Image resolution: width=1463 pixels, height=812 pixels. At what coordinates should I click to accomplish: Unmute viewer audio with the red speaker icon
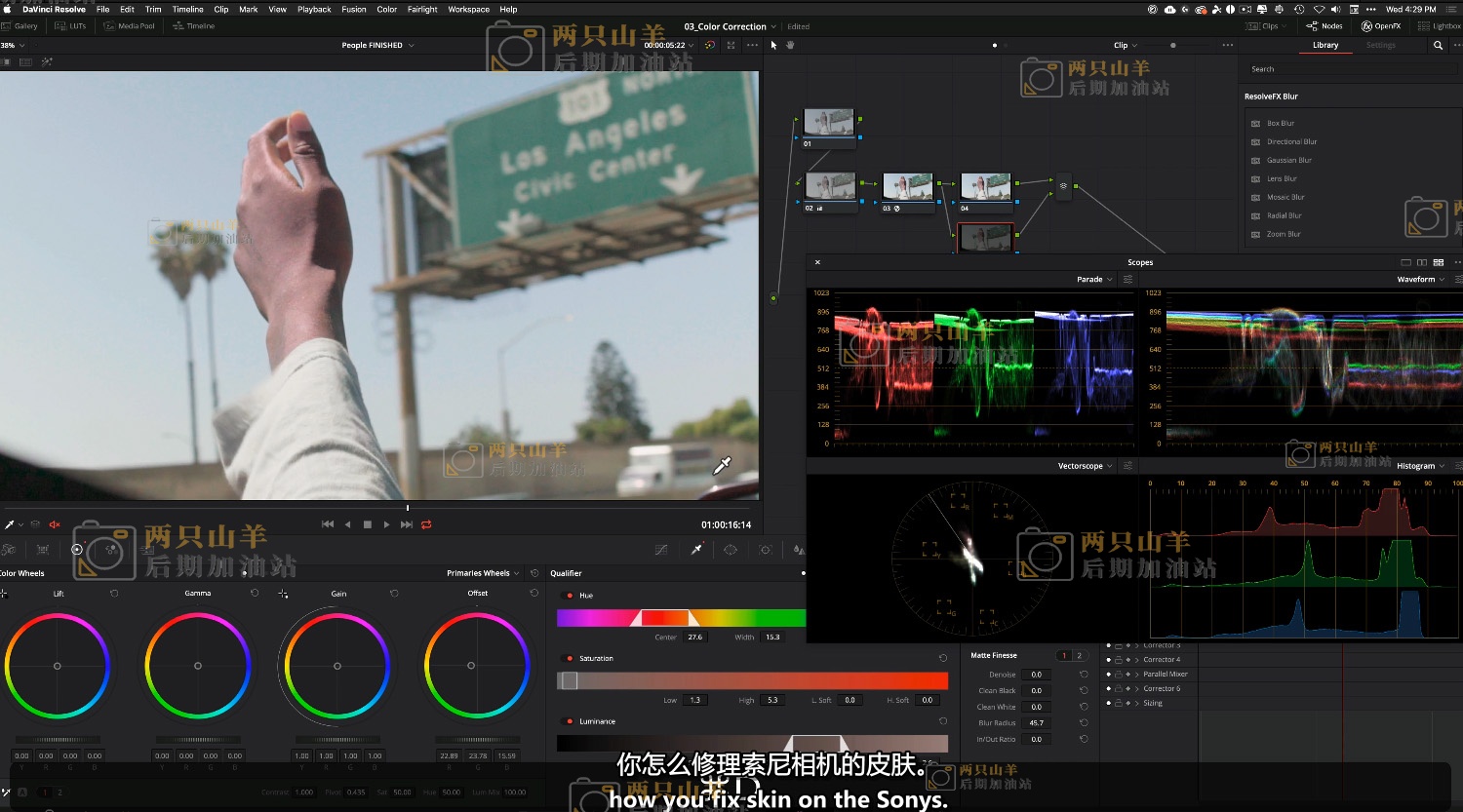point(55,524)
